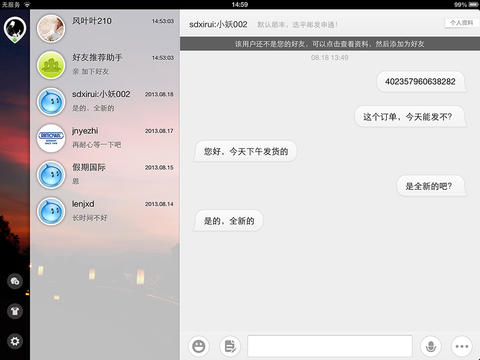480x360 pixels.
Task: Select the 假期国际 conversation name
Action: pyautogui.click(x=89, y=167)
